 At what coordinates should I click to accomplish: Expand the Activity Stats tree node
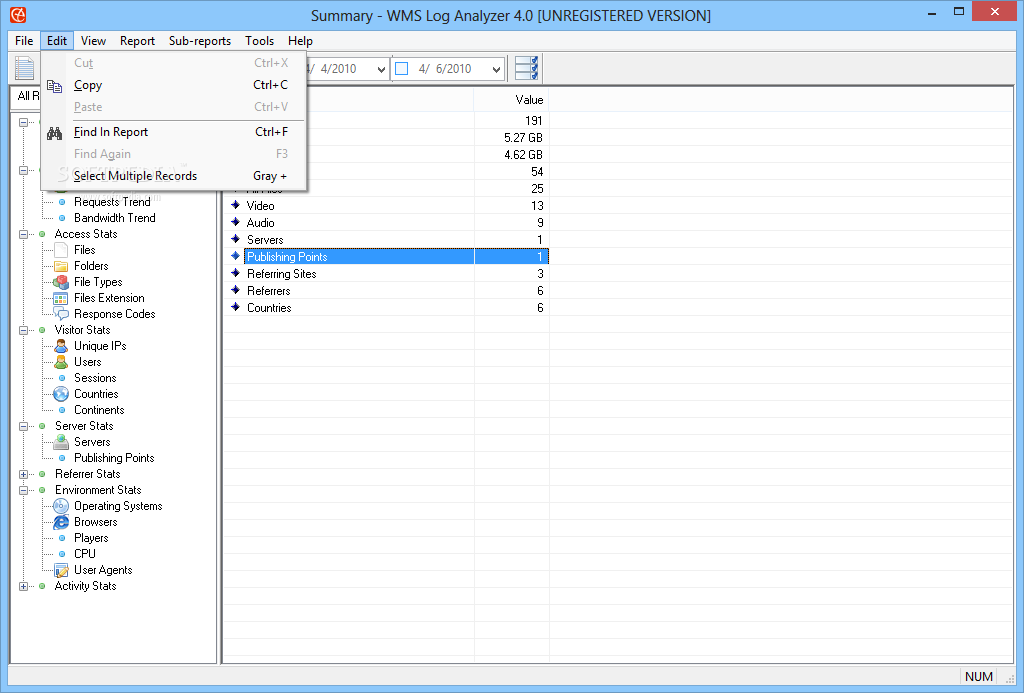pyautogui.click(x=24, y=587)
